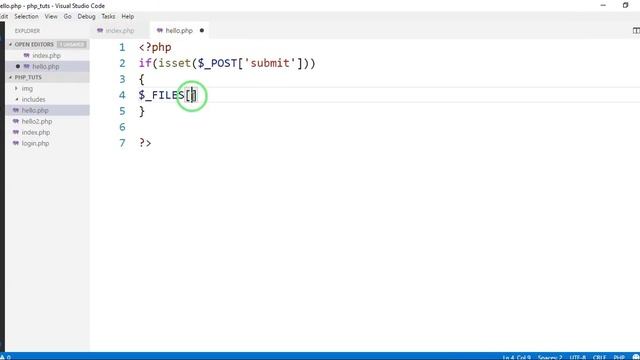The image size is (640, 360).
Task: Click the errors and warnings indicator in status bar
Action: 5,357
